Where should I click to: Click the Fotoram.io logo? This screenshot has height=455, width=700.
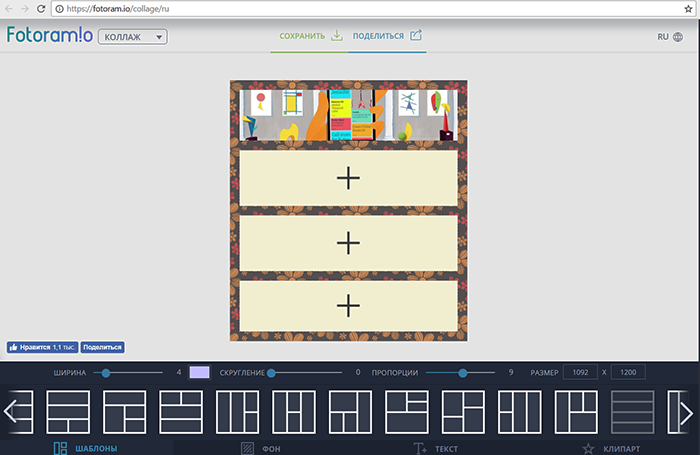pyautogui.click(x=49, y=35)
